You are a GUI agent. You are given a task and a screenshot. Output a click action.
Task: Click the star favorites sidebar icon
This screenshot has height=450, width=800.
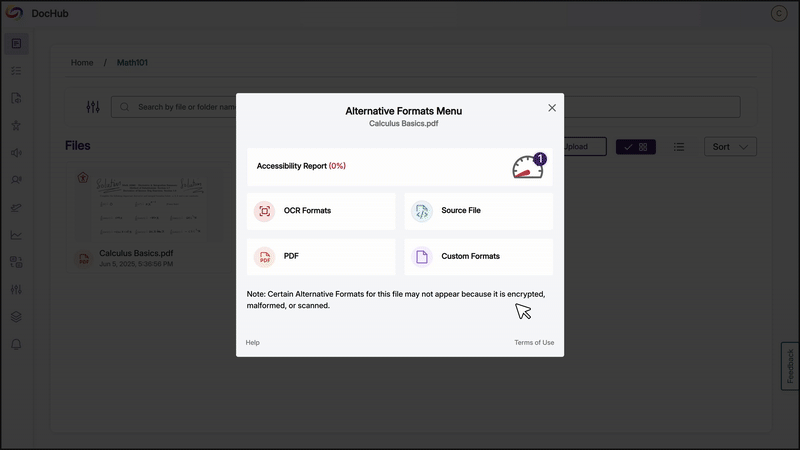tap(16, 126)
